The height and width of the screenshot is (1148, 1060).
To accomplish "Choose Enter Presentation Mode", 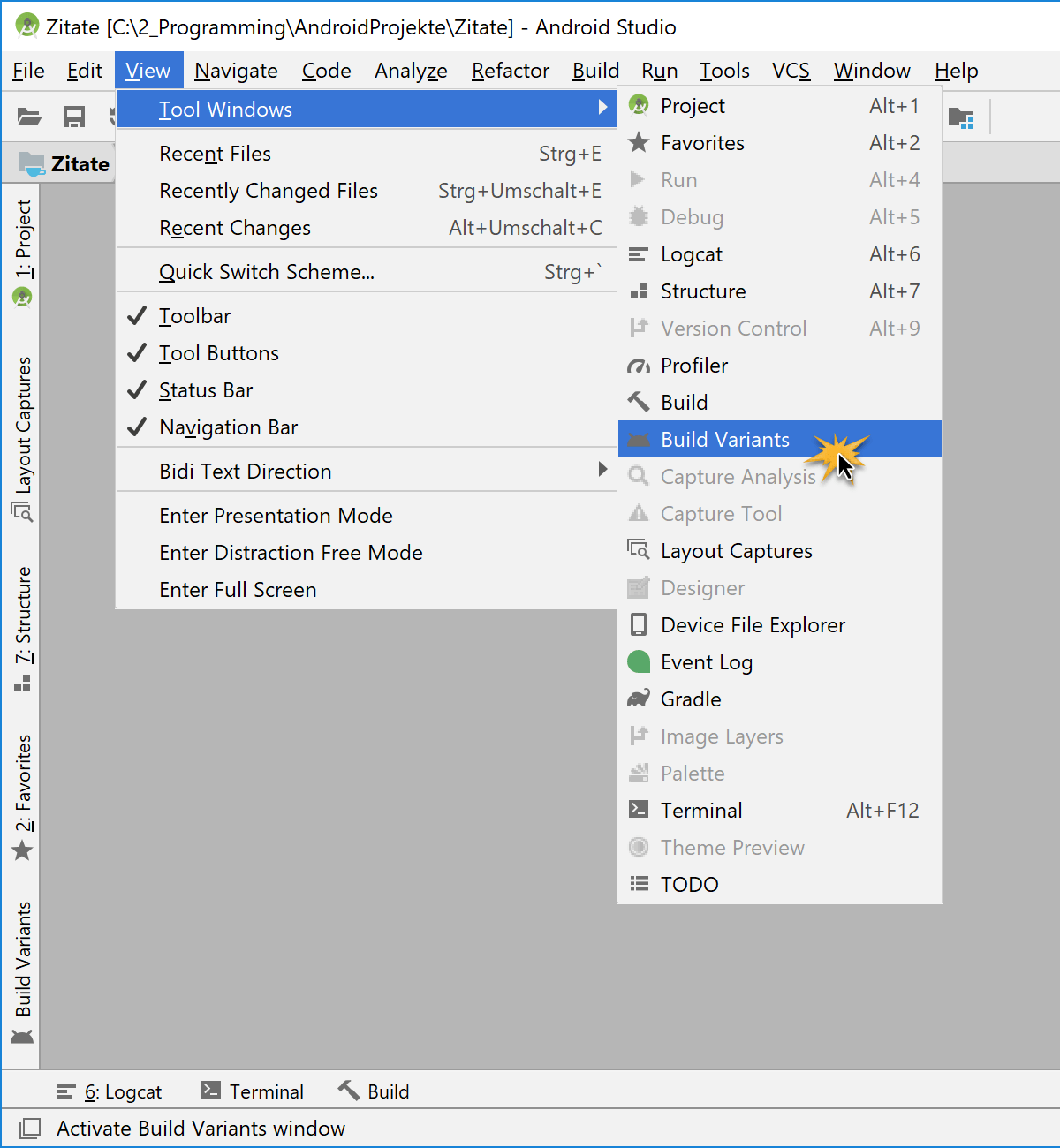I will (367, 516).
